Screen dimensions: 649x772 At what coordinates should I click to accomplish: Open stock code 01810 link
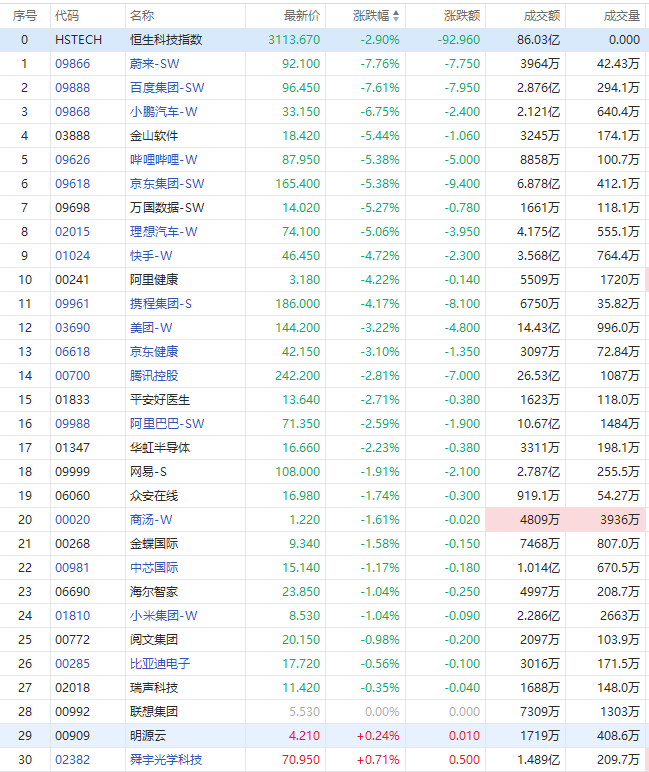[72, 615]
